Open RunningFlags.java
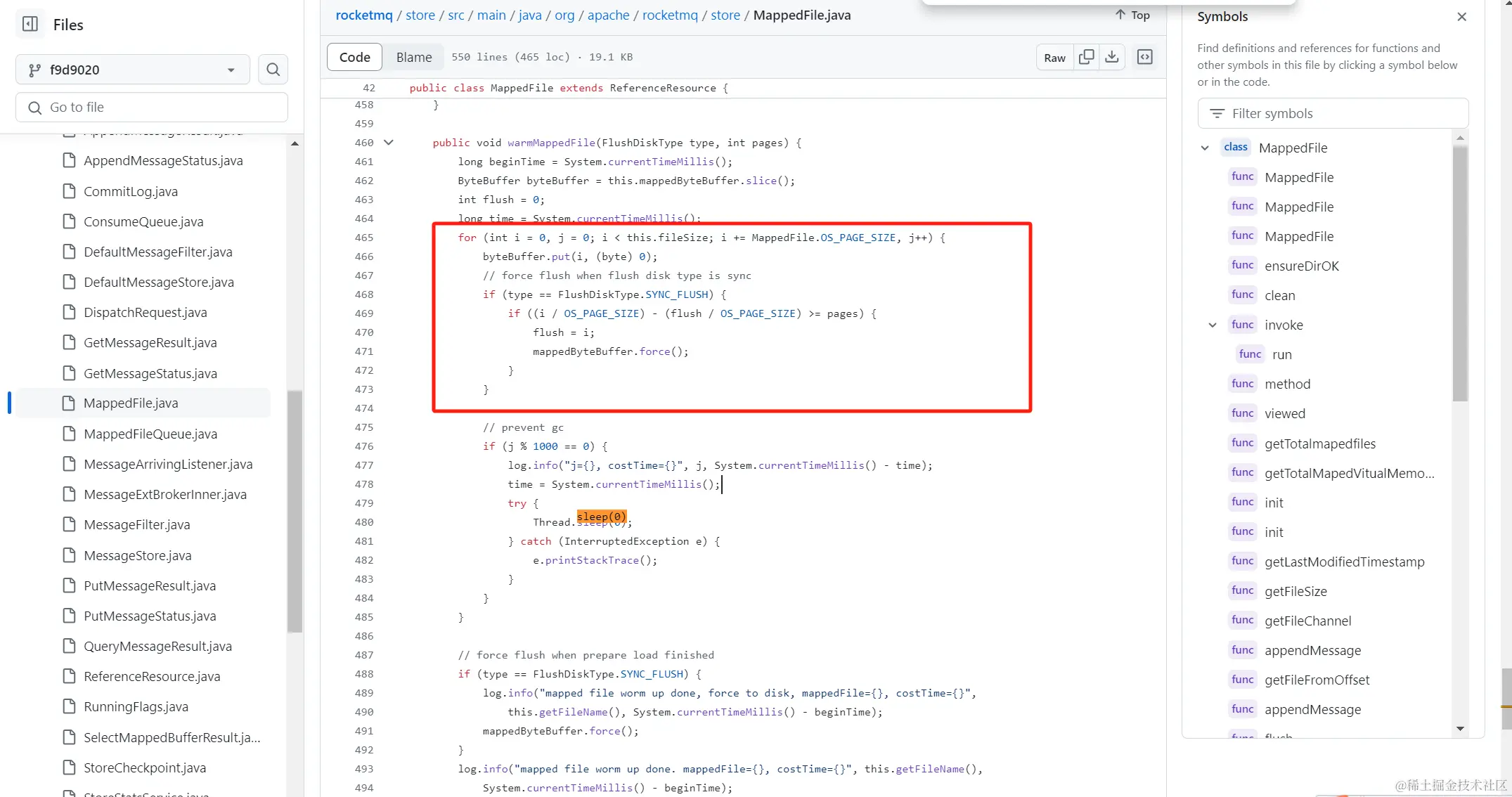 tap(136, 706)
